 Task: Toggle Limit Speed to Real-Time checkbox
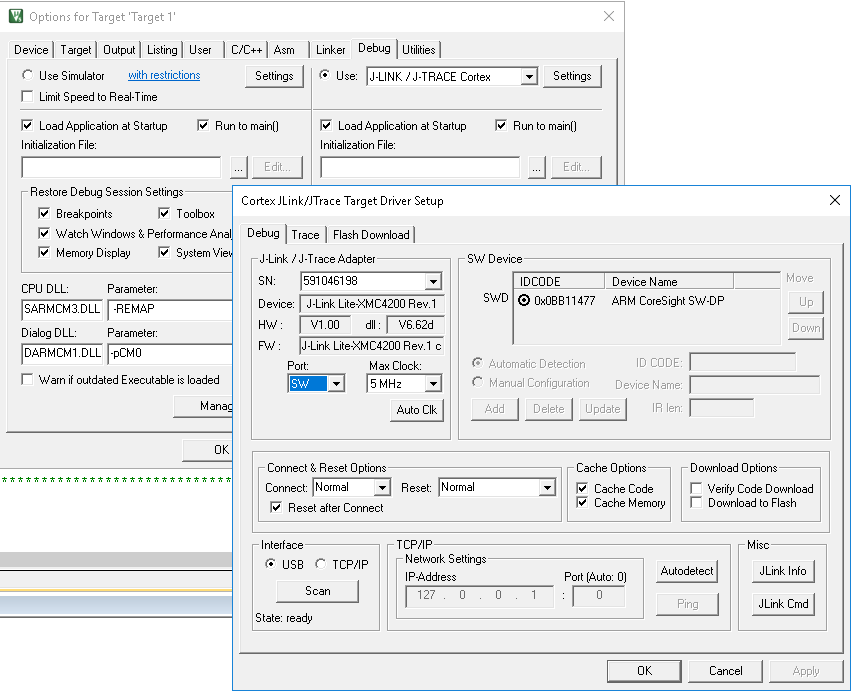pos(27,97)
